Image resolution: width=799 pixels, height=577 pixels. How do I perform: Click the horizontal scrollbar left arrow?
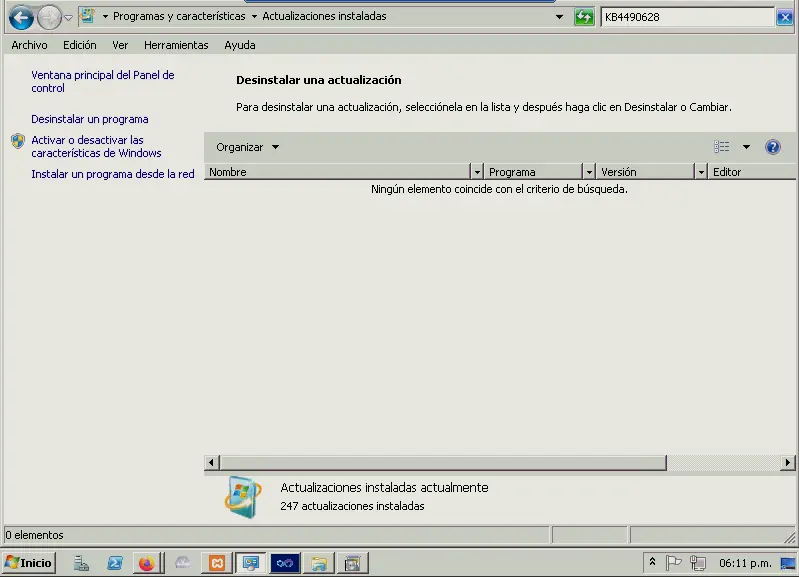click(x=211, y=463)
